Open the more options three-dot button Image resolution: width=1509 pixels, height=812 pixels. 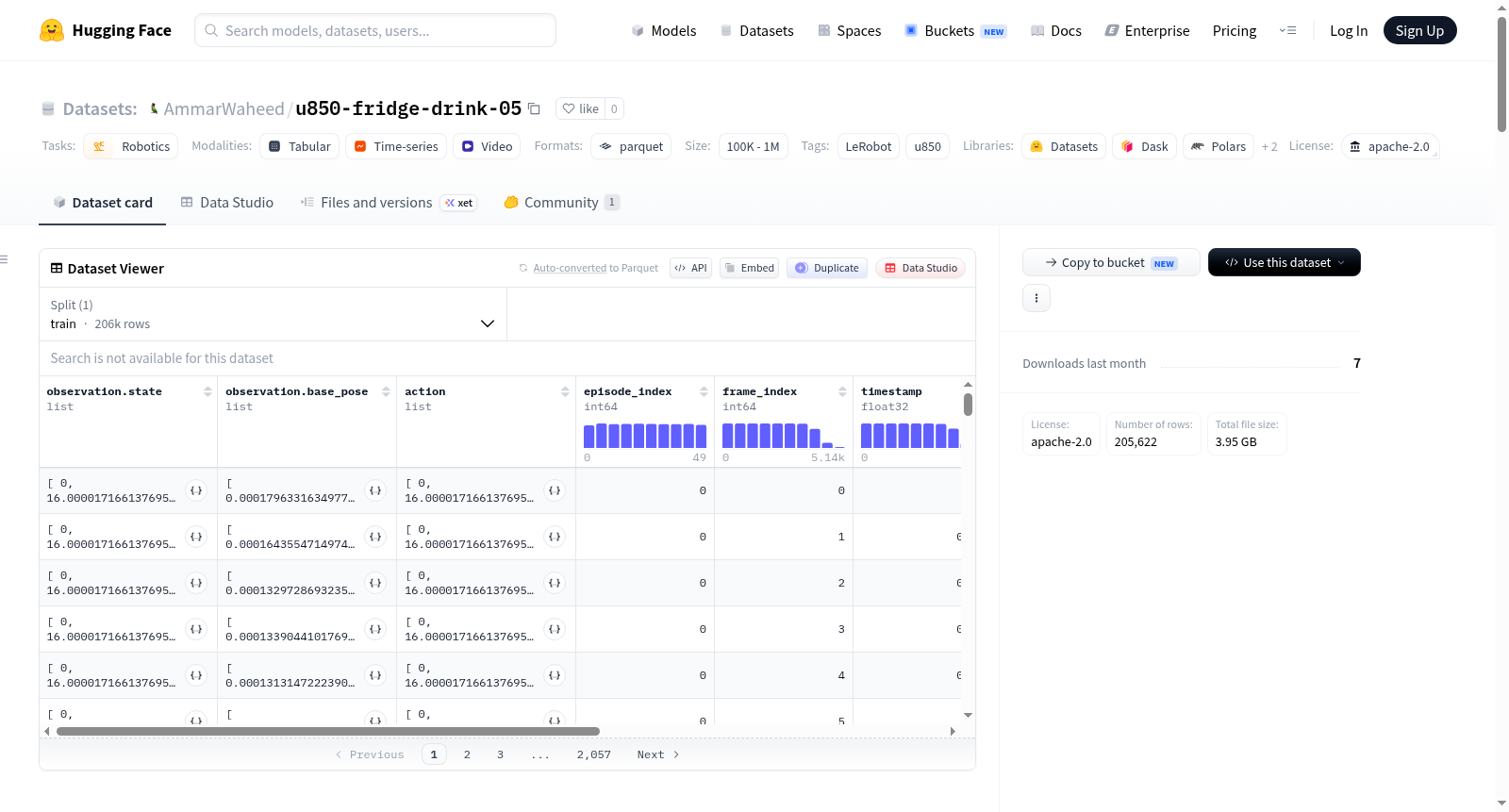(1036, 298)
